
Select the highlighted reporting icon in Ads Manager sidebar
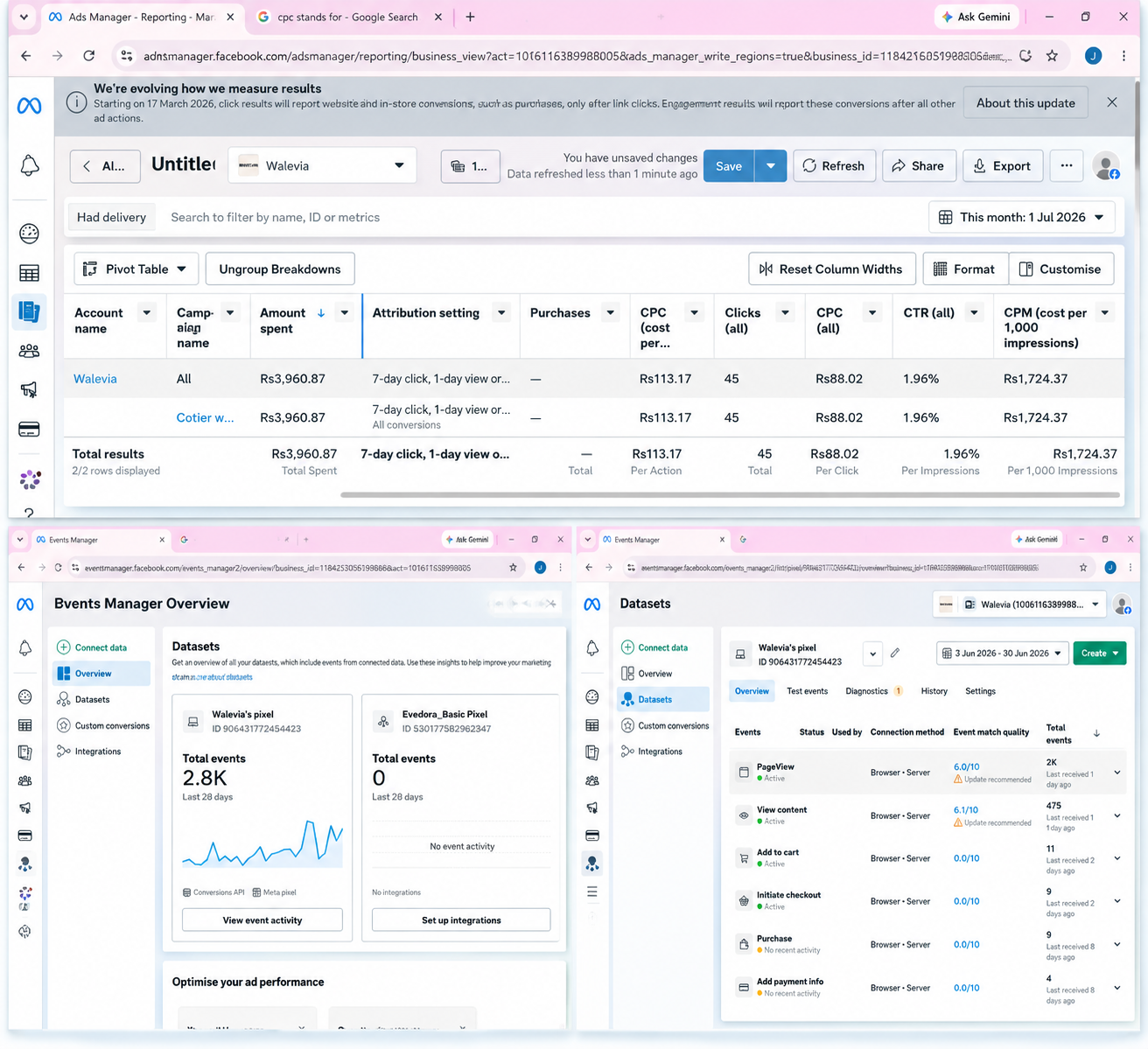(29, 311)
